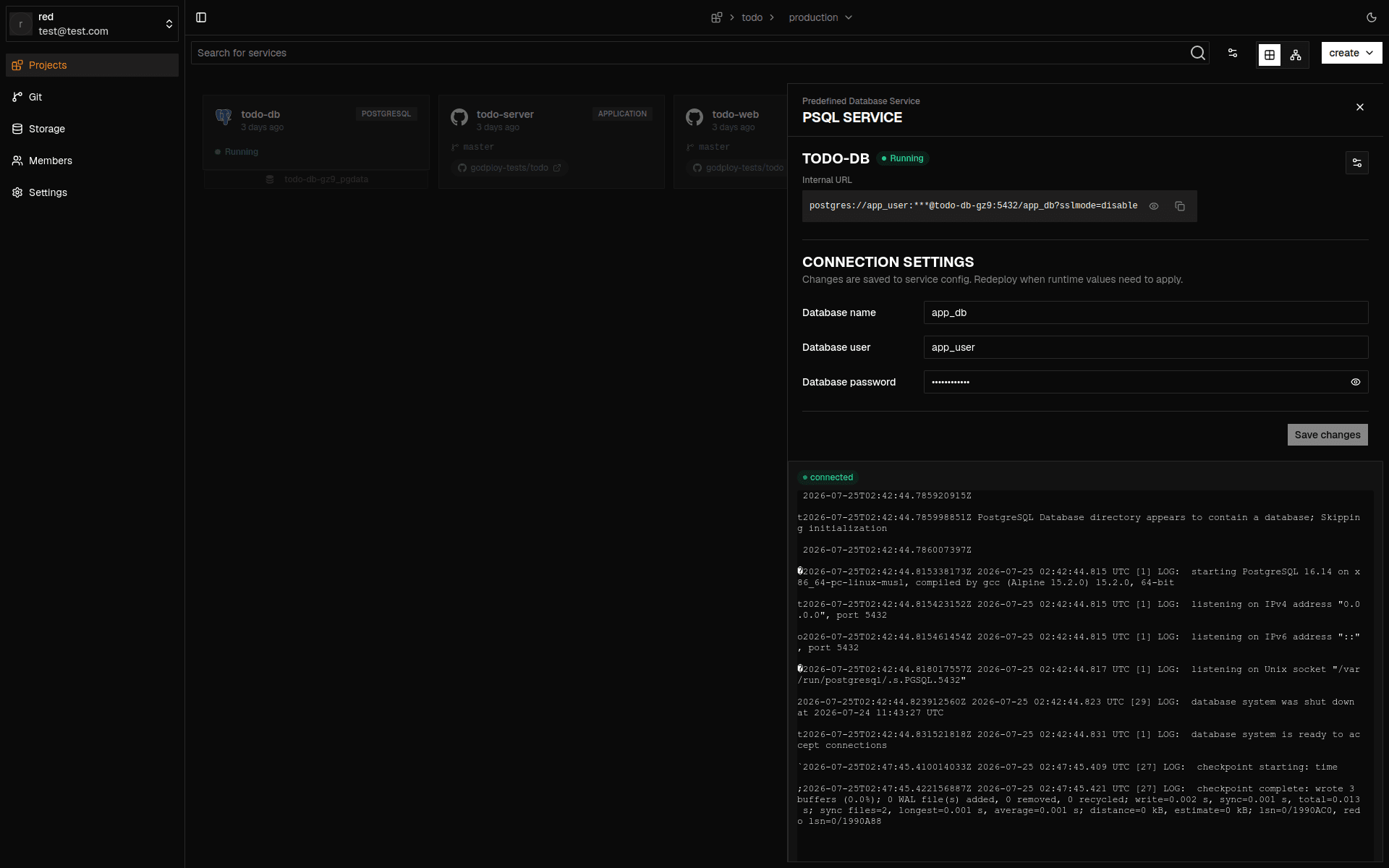1389x868 pixels.
Task: Edit the Database name field
Action: pos(1146,312)
